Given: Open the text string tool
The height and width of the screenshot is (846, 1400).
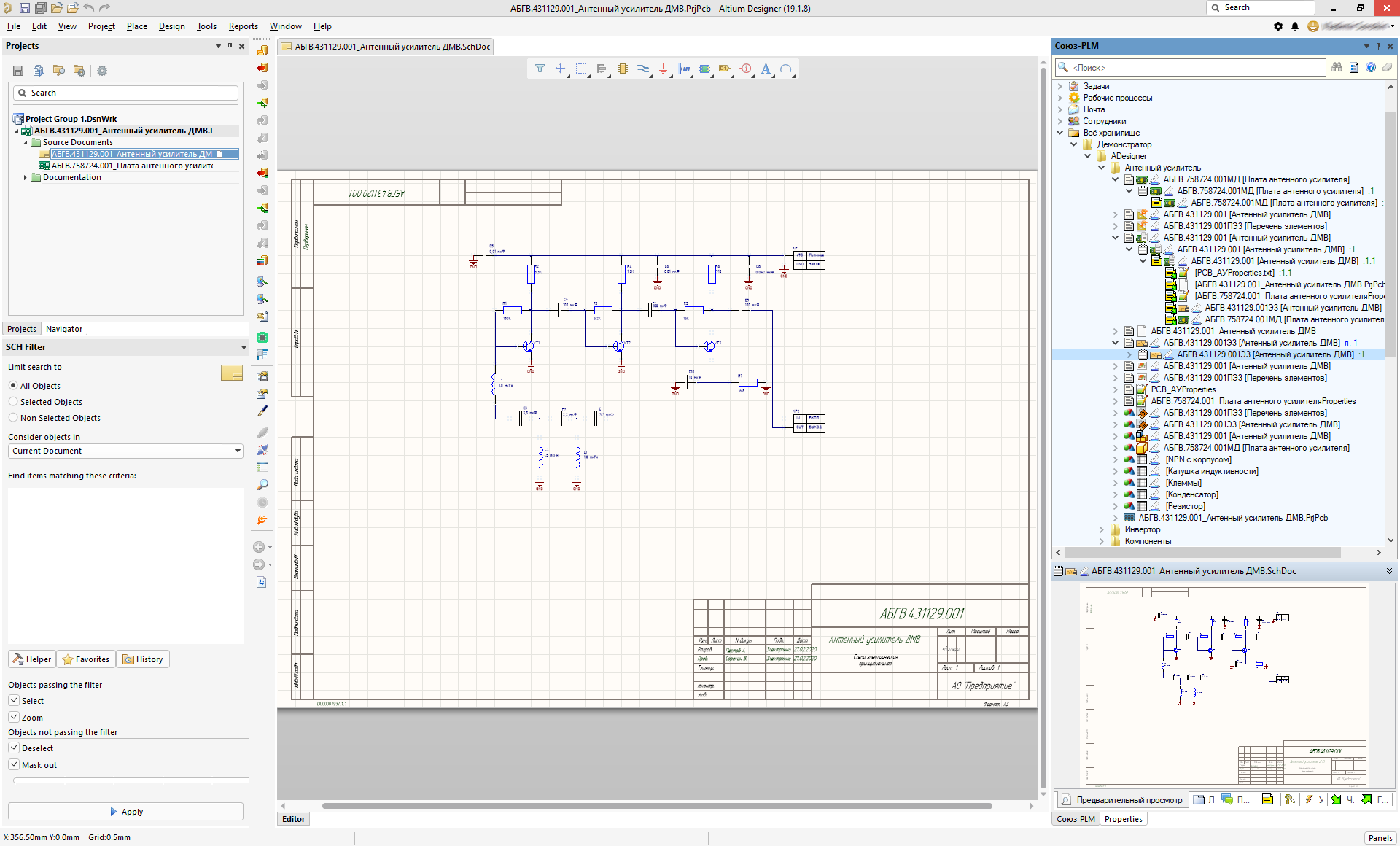Looking at the screenshot, I should (x=765, y=69).
